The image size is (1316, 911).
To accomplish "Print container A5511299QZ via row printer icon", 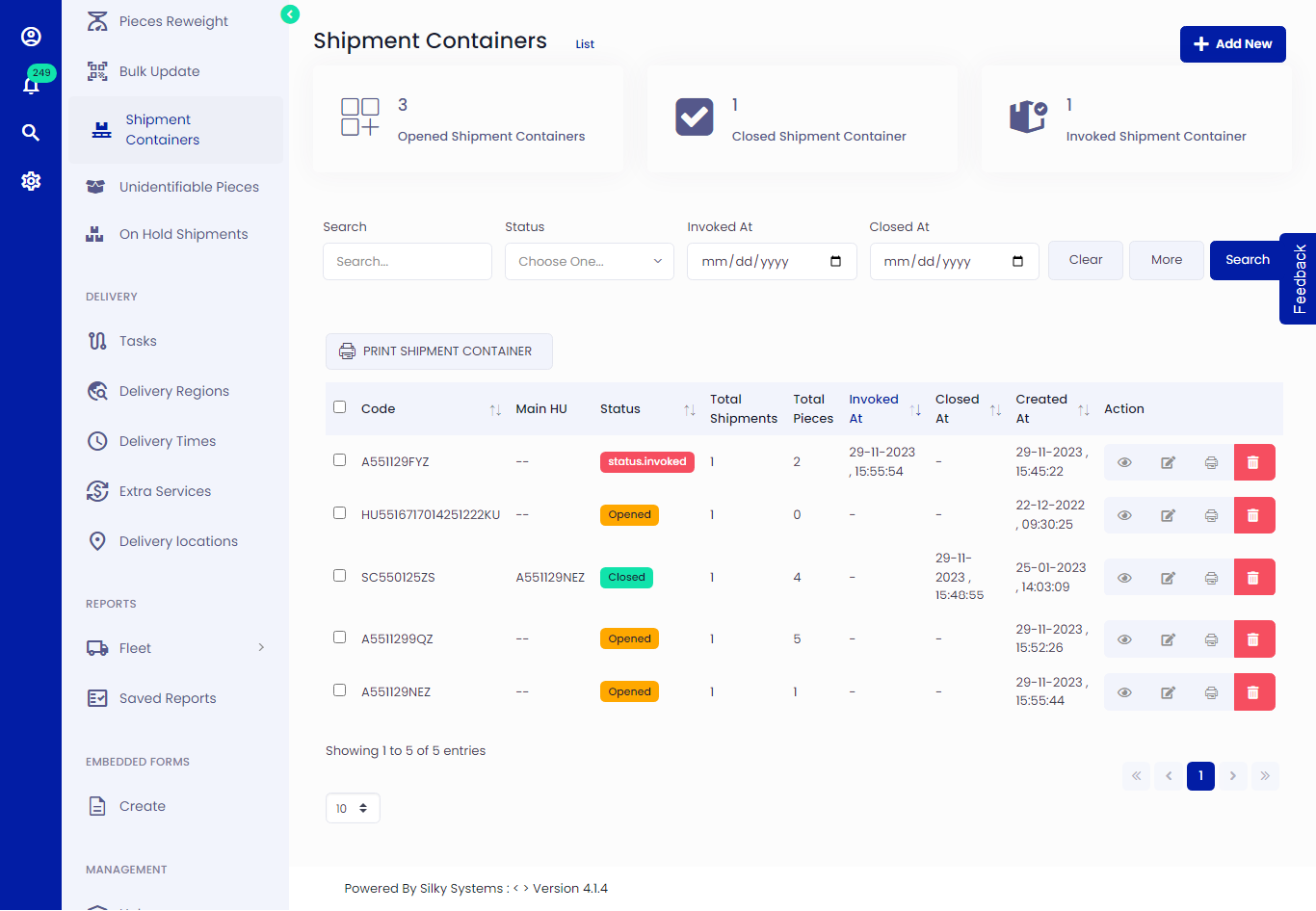I will click(1211, 639).
